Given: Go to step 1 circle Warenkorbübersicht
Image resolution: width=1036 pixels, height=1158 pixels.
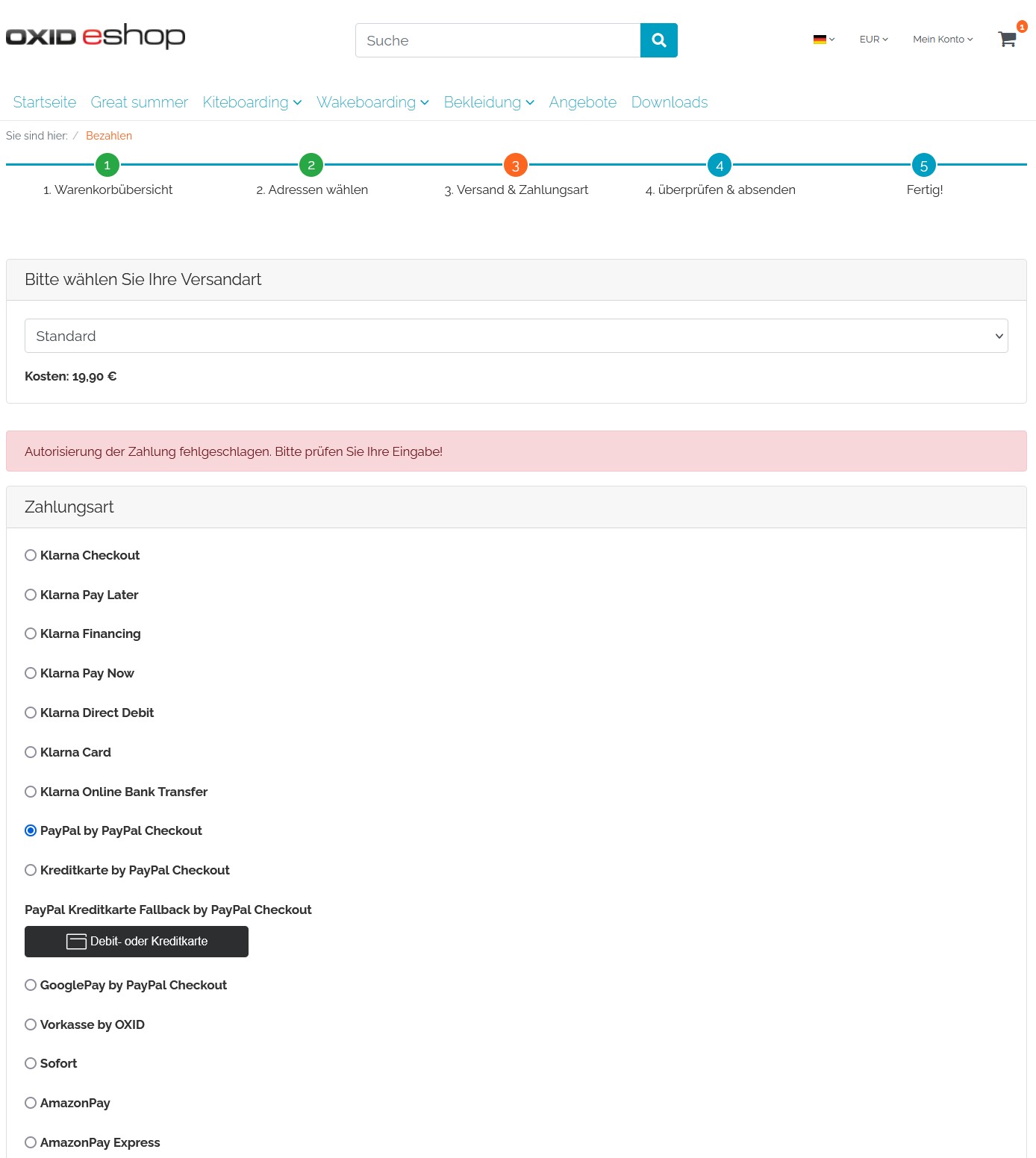Looking at the screenshot, I should coord(107,165).
